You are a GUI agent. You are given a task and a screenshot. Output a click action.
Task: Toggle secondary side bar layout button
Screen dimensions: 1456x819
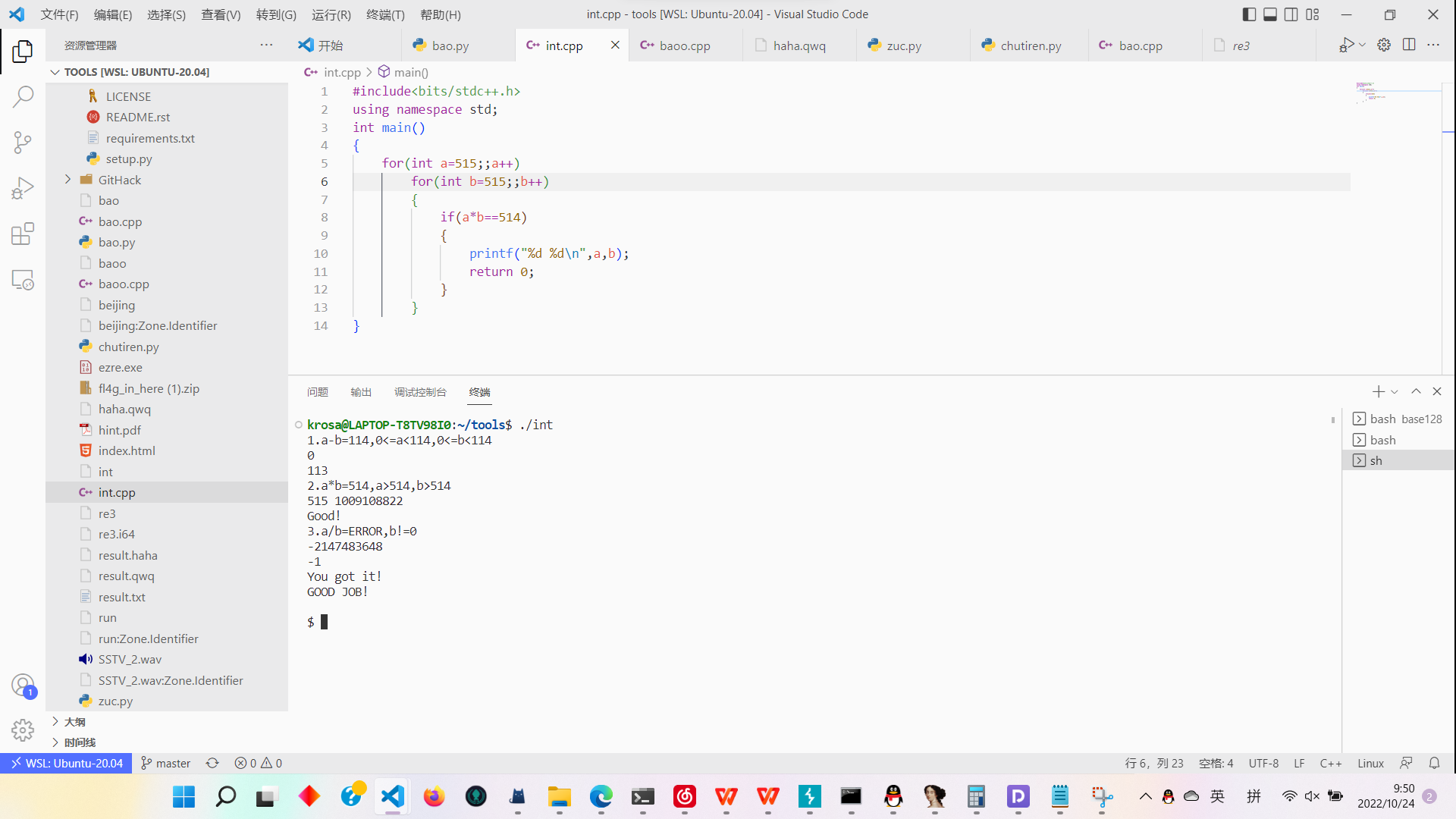click(1291, 14)
